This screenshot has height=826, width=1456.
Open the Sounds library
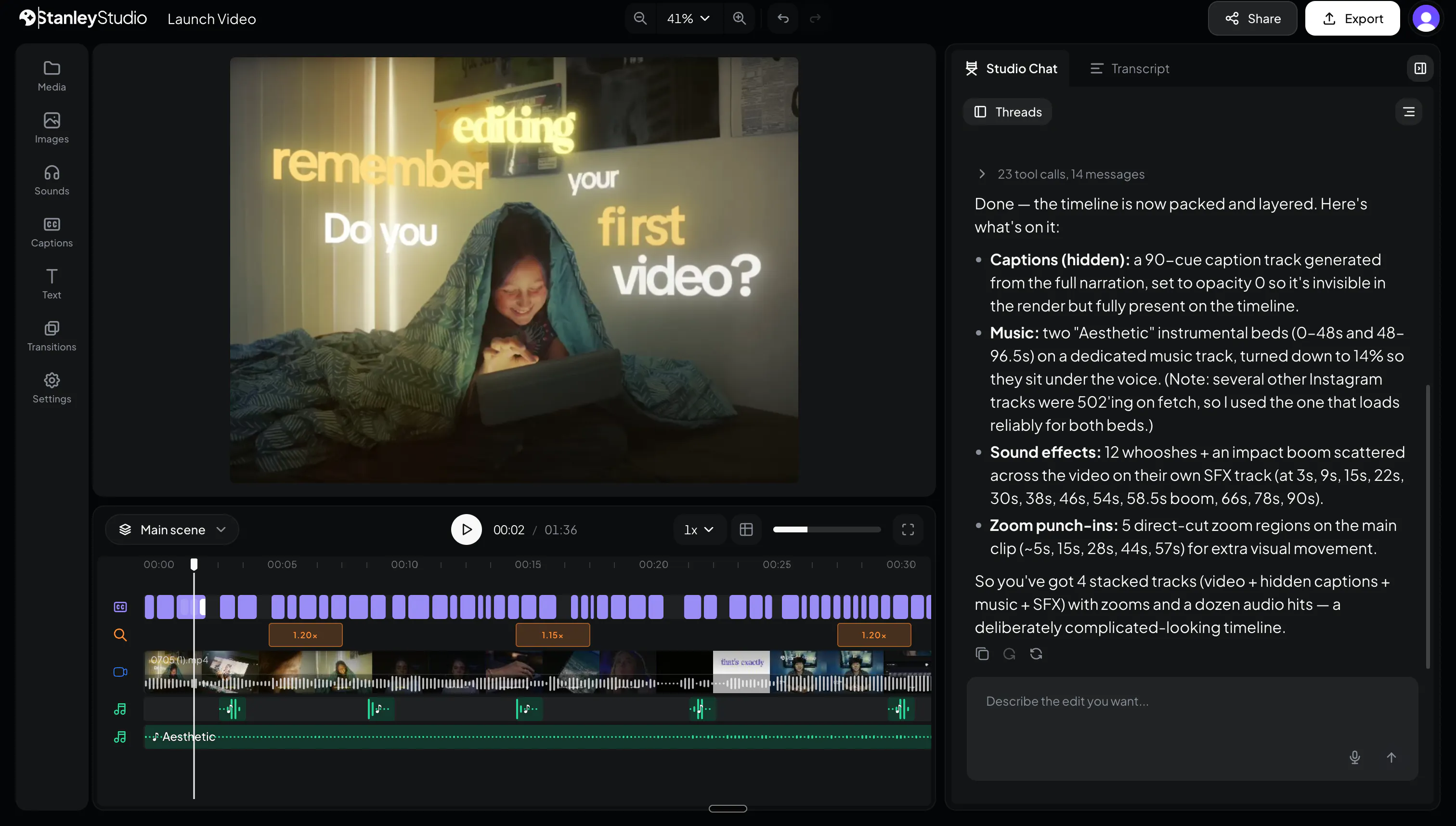[52, 180]
